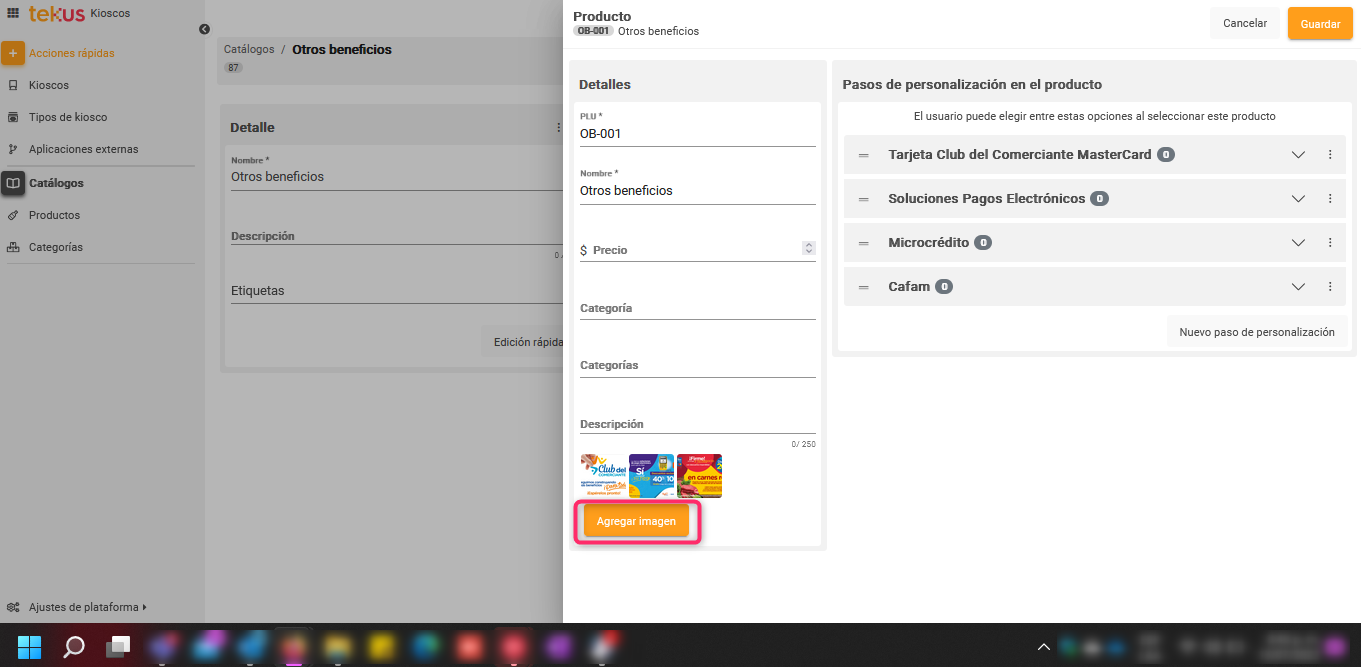Click Nuevo paso de personalización button
The height and width of the screenshot is (667, 1361).
1256,332
